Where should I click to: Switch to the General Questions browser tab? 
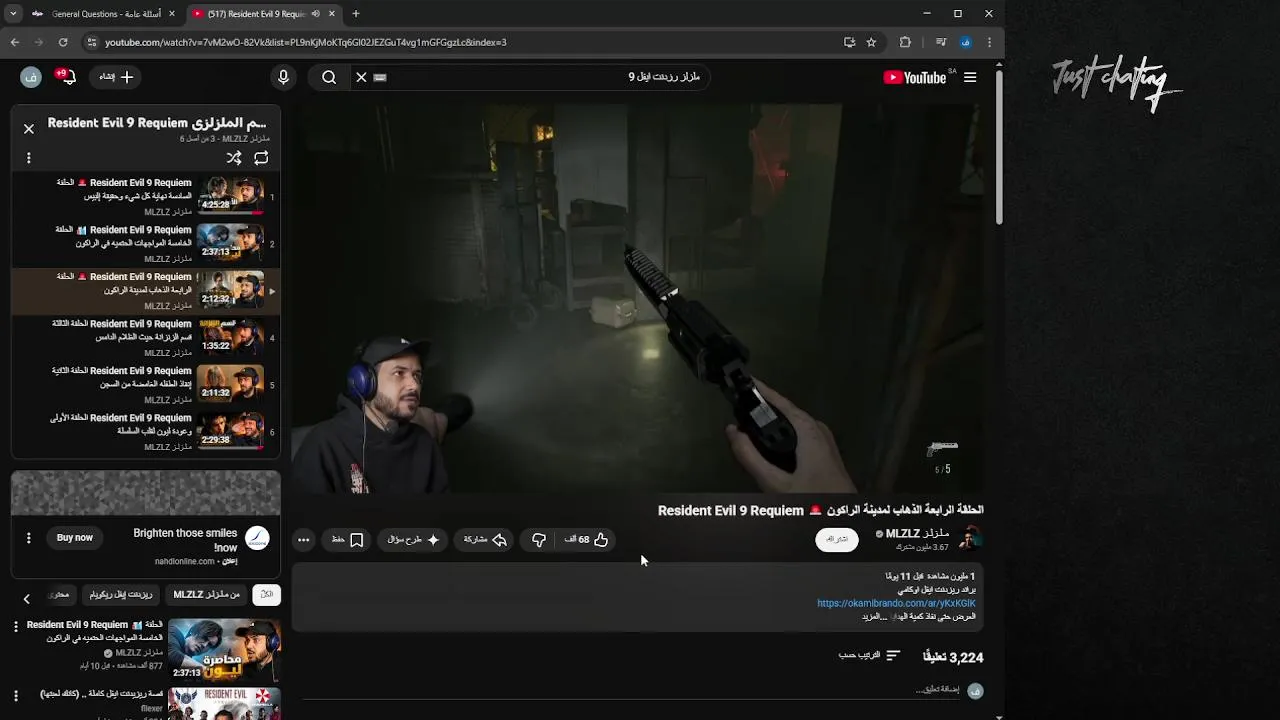[x=104, y=14]
